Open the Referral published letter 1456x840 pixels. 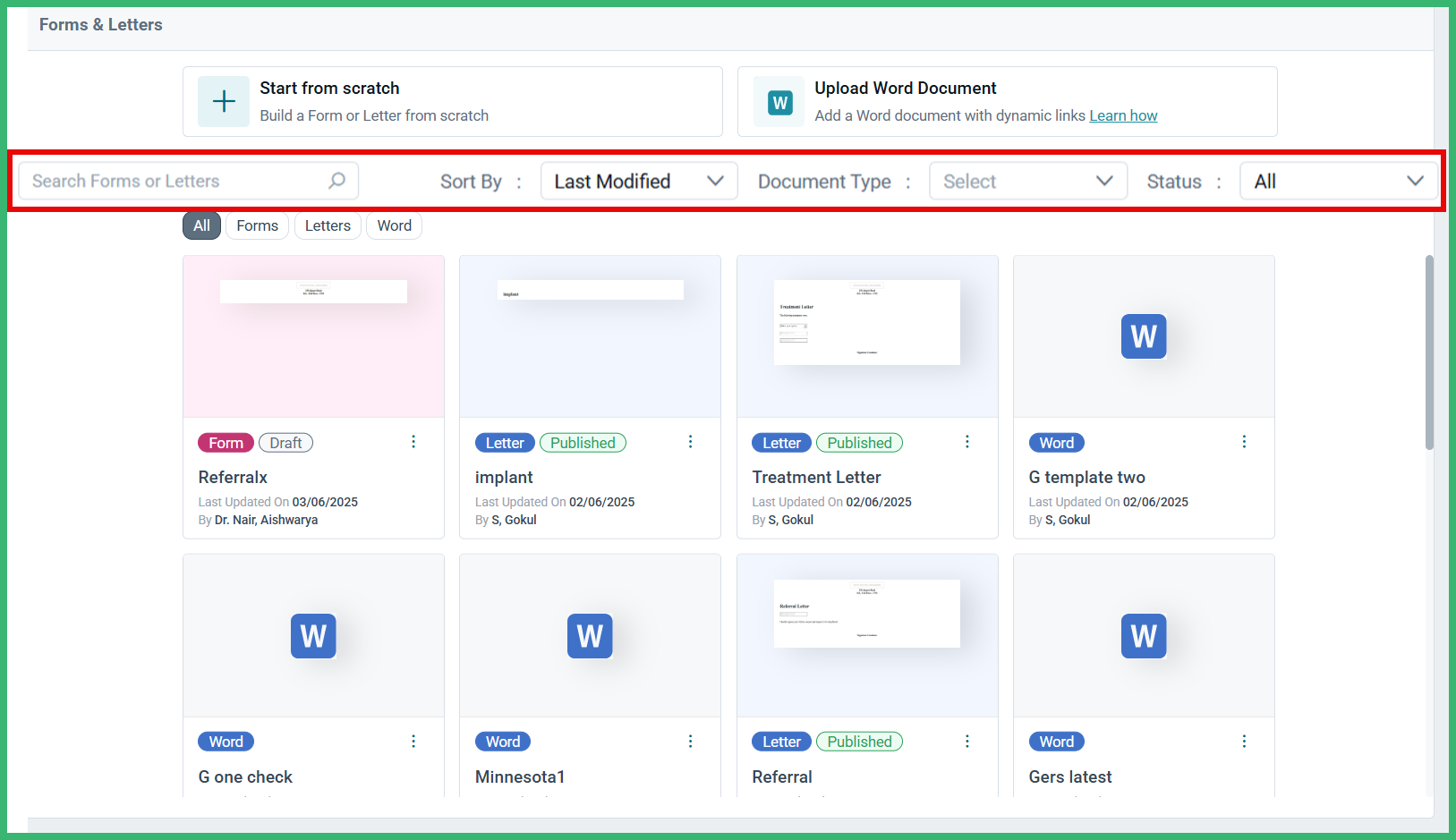point(781,776)
